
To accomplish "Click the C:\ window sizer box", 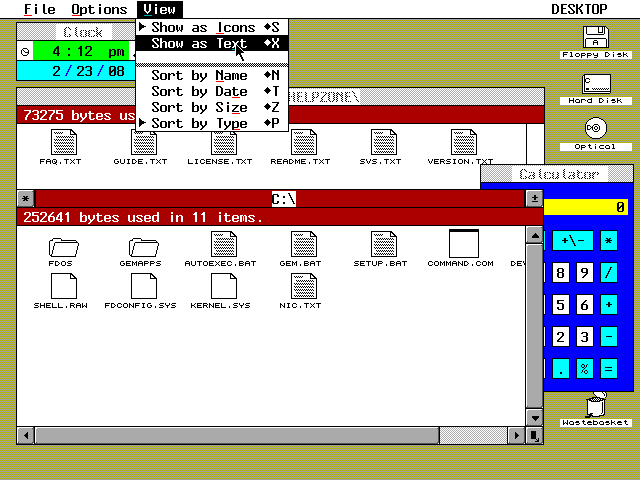I will (534, 435).
